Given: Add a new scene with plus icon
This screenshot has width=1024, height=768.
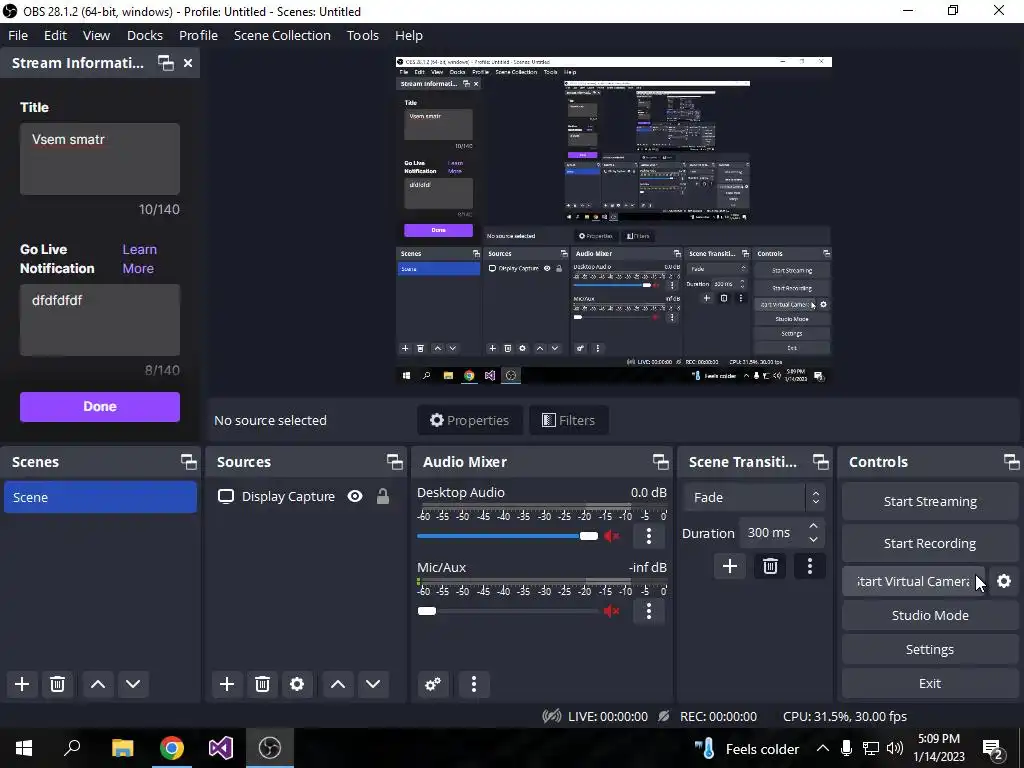Looking at the screenshot, I should click(22, 684).
